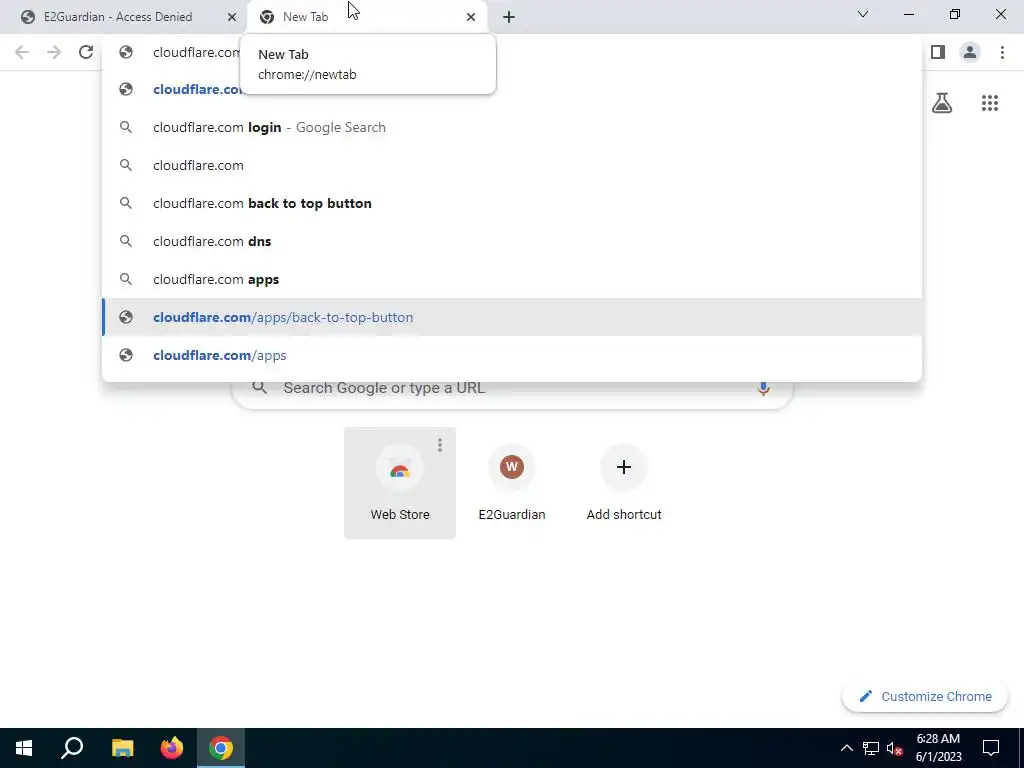Show hidden system tray icons
Viewport: 1024px width, 768px height.
click(846, 748)
